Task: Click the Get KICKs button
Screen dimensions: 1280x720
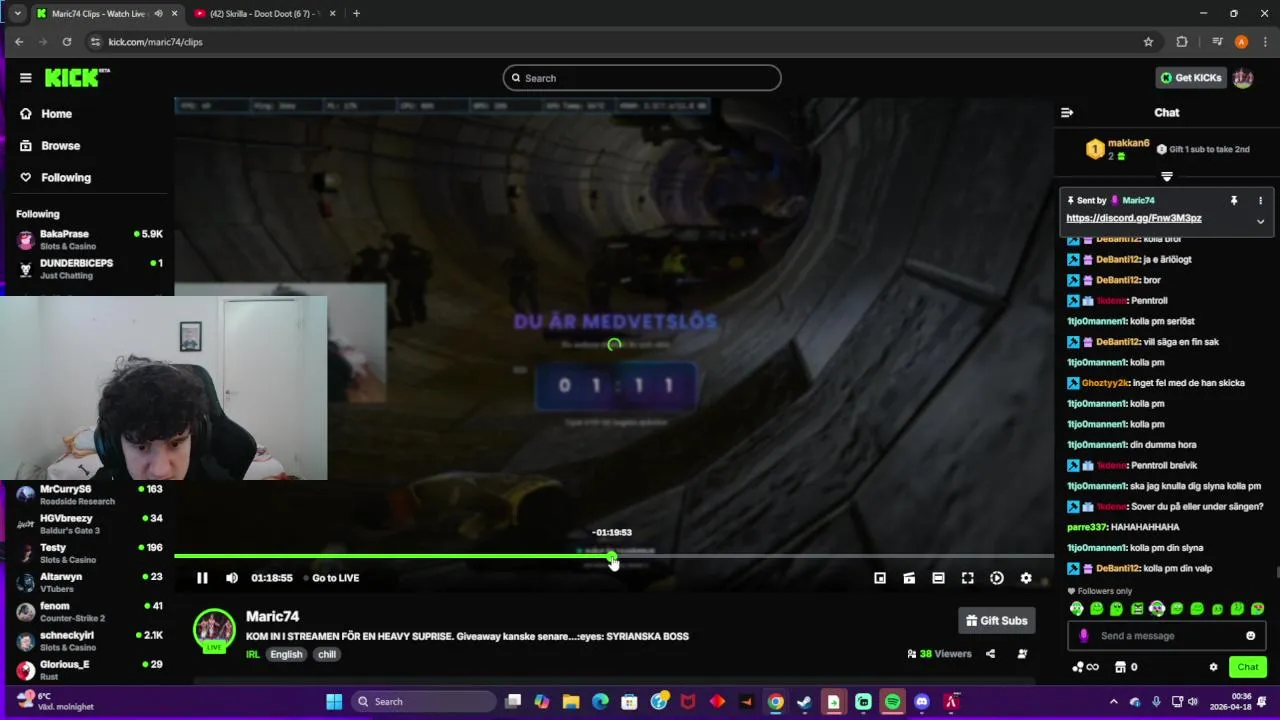Action: (x=1190, y=78)
